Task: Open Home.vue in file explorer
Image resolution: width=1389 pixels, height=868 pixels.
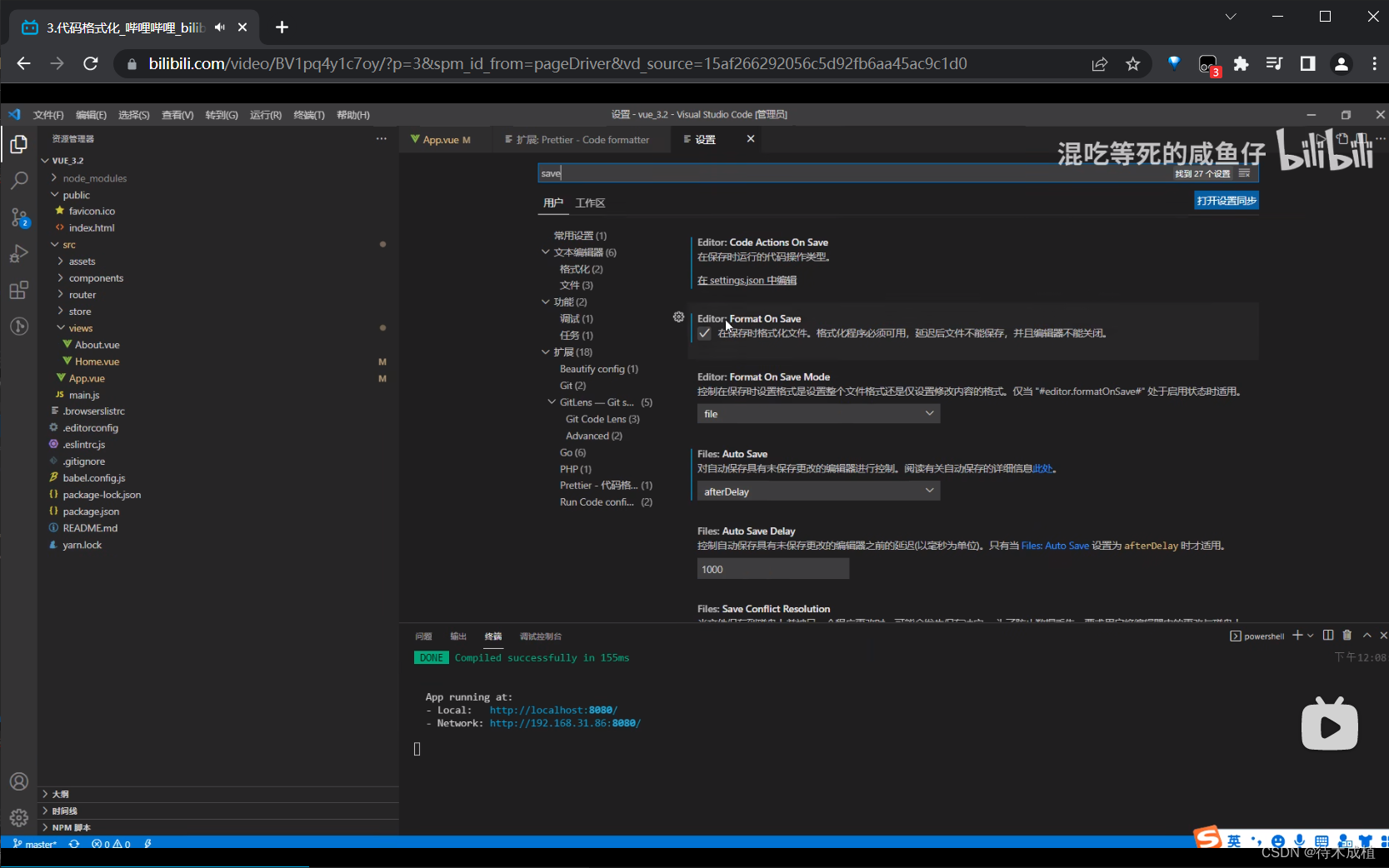Action: 97,362
